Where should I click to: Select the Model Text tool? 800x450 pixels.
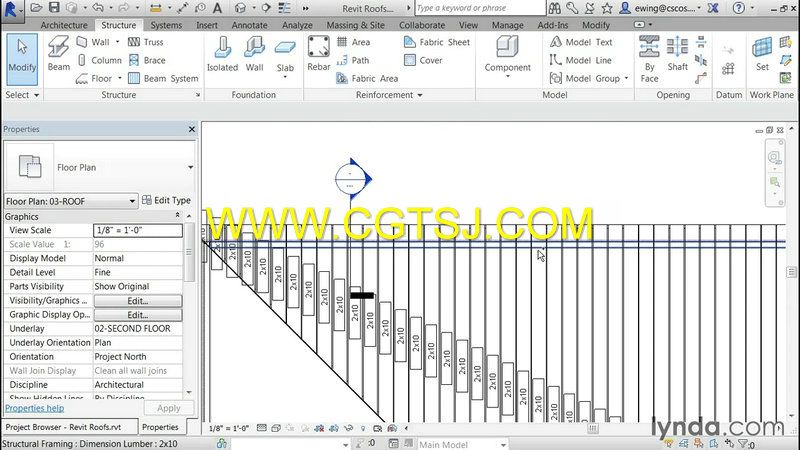click(x=581, y=42)
